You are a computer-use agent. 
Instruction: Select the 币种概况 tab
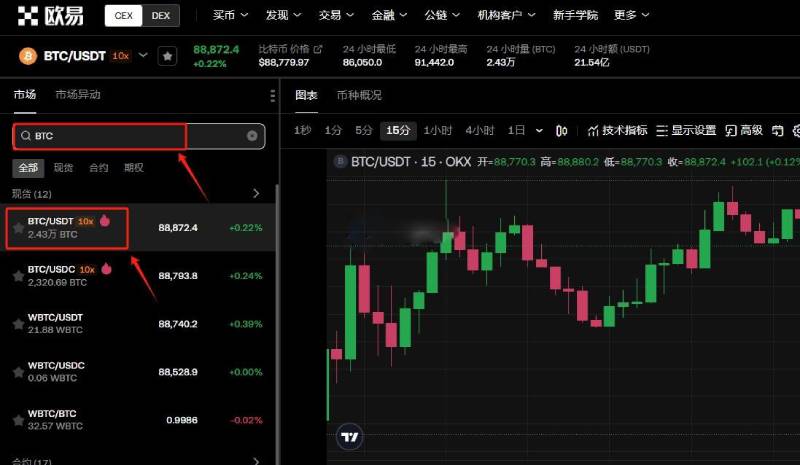click(359, 95)
